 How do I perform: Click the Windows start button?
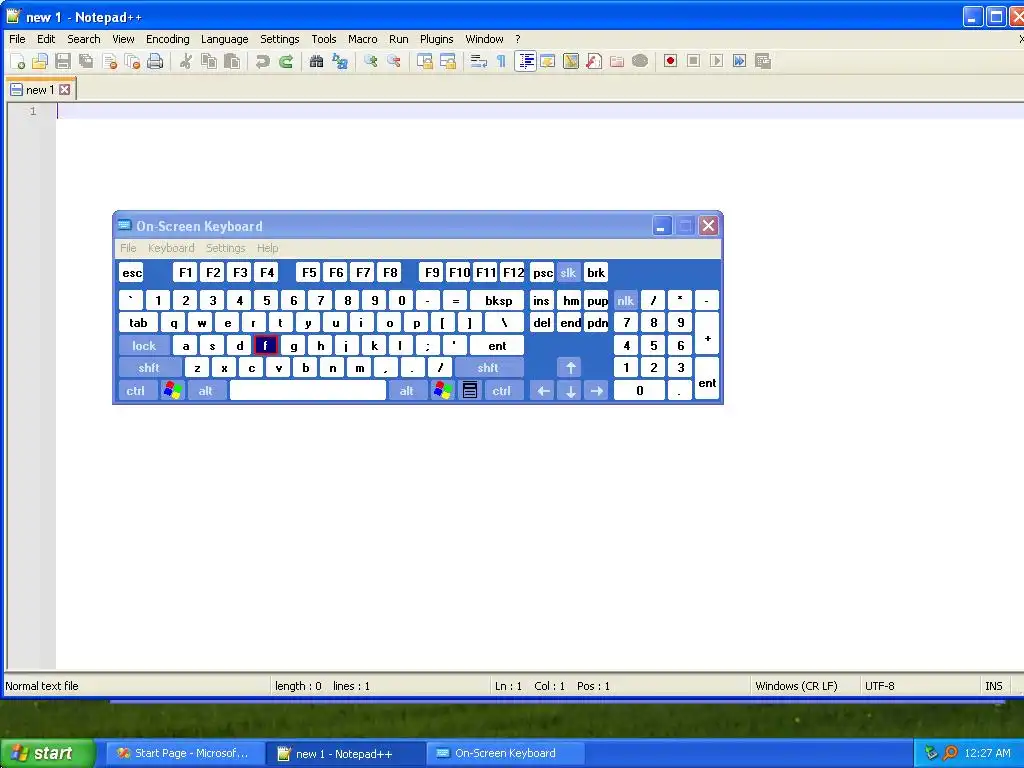coord(48,753)
